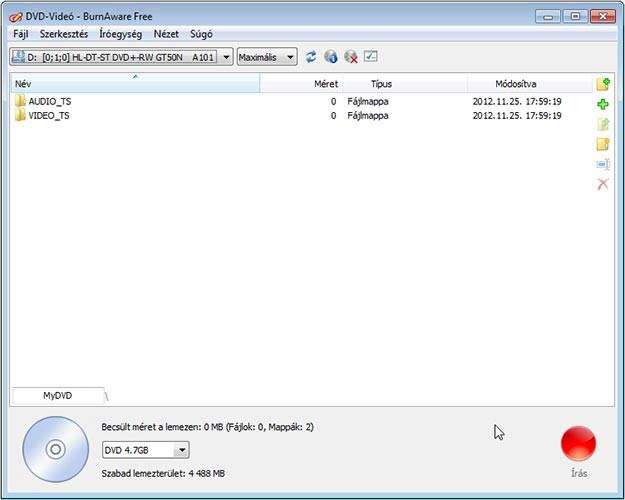
Task: Select the MyDVD tab
Action: [x=58, y=396]
